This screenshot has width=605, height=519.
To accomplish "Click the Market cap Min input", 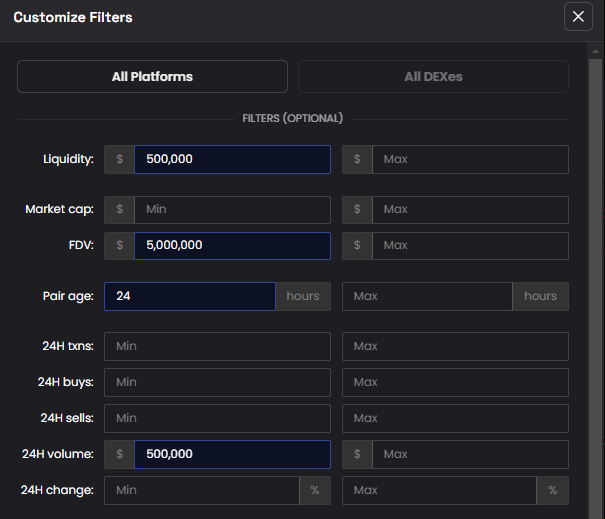I will tap(232, 210).
